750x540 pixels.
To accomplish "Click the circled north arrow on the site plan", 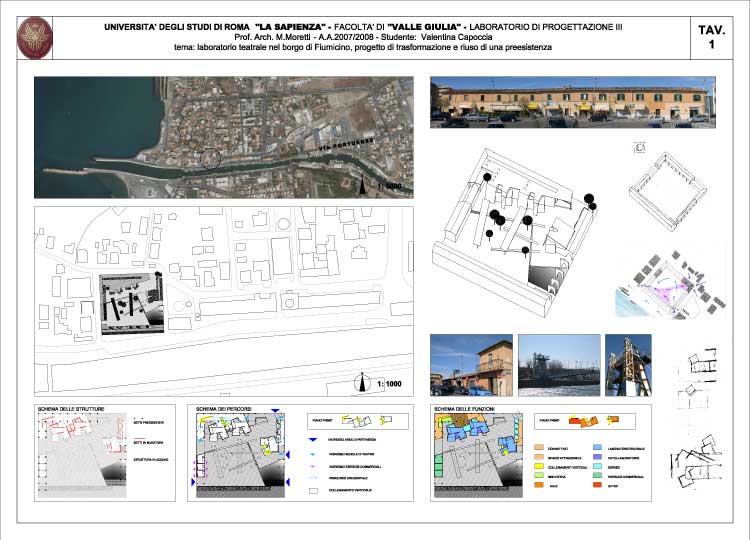I will tap(363, 383).
